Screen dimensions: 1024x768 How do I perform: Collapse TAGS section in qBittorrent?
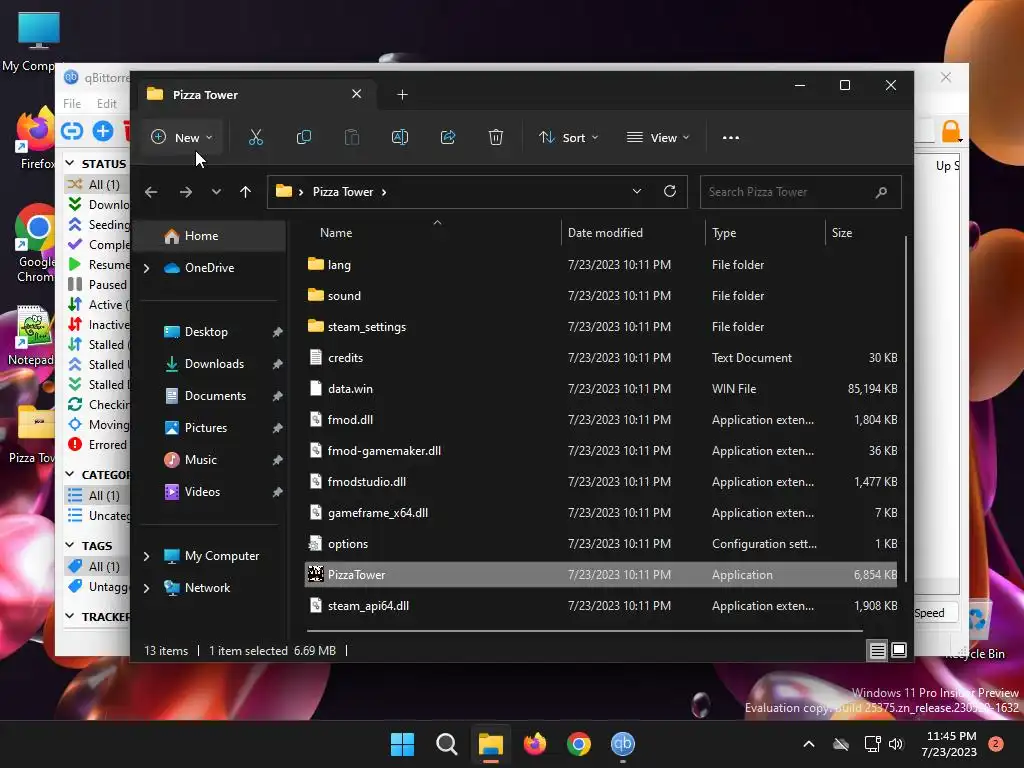tap(70, 545)
